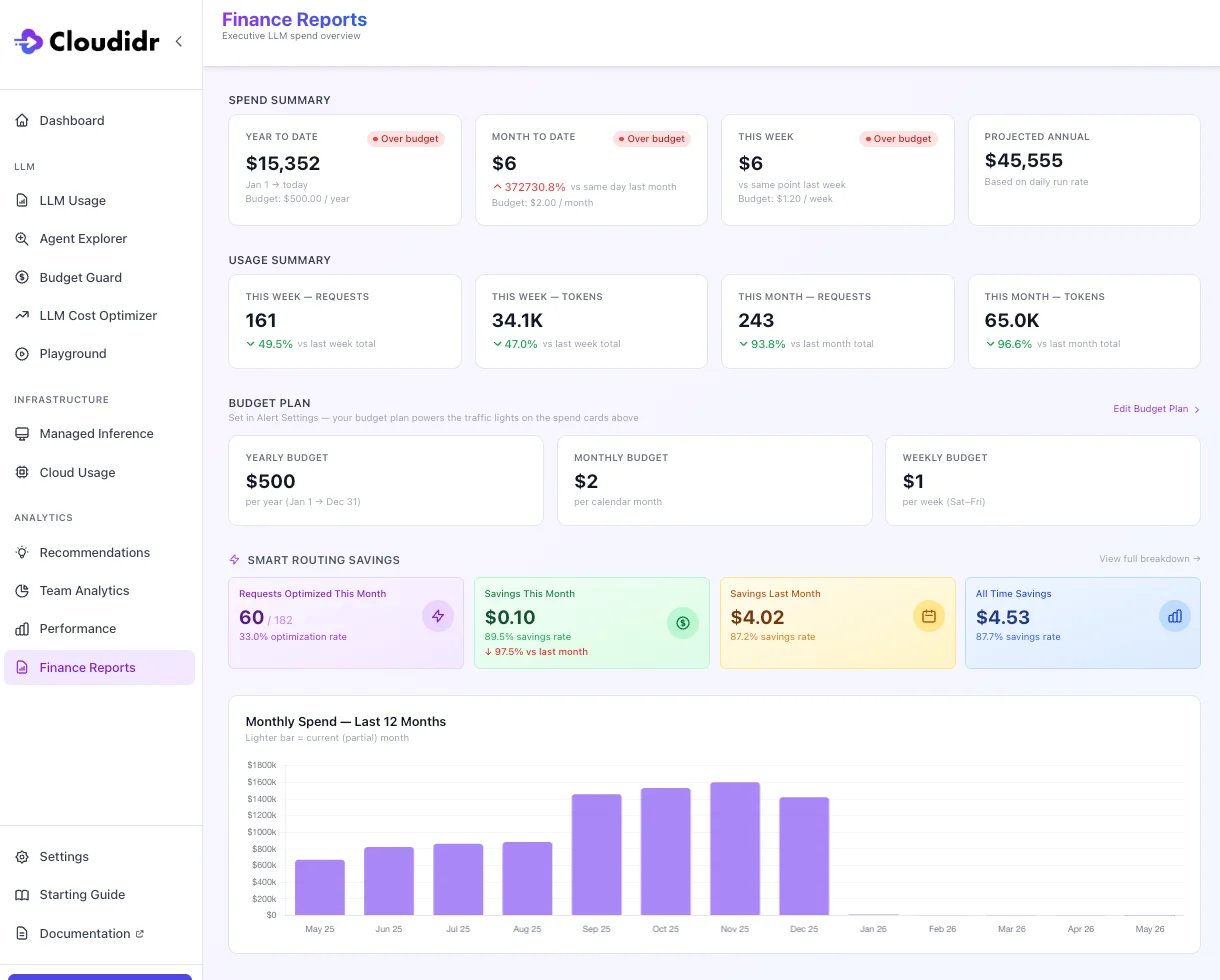Click the LLM Usage document icon
This screenshot has width=1220, height=980.
click(x=22, y=201)
